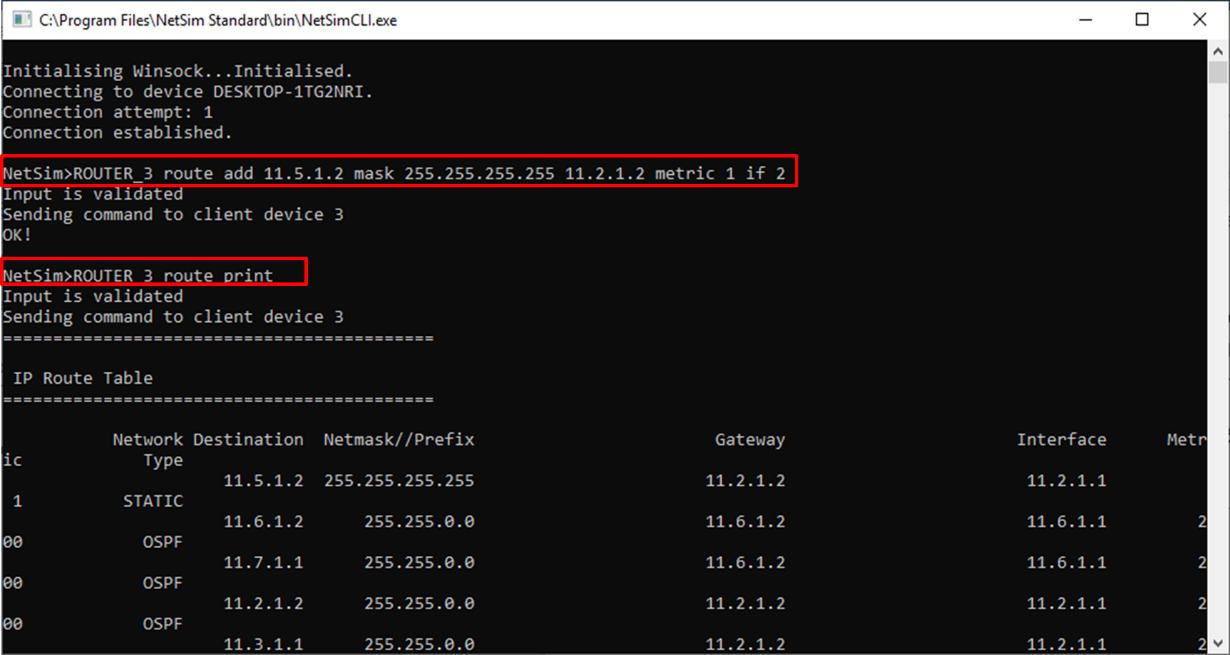Viewport: 1230px width, 655px height.
Task: Click the Network Destination column header
Action: (x=207, y=439)
